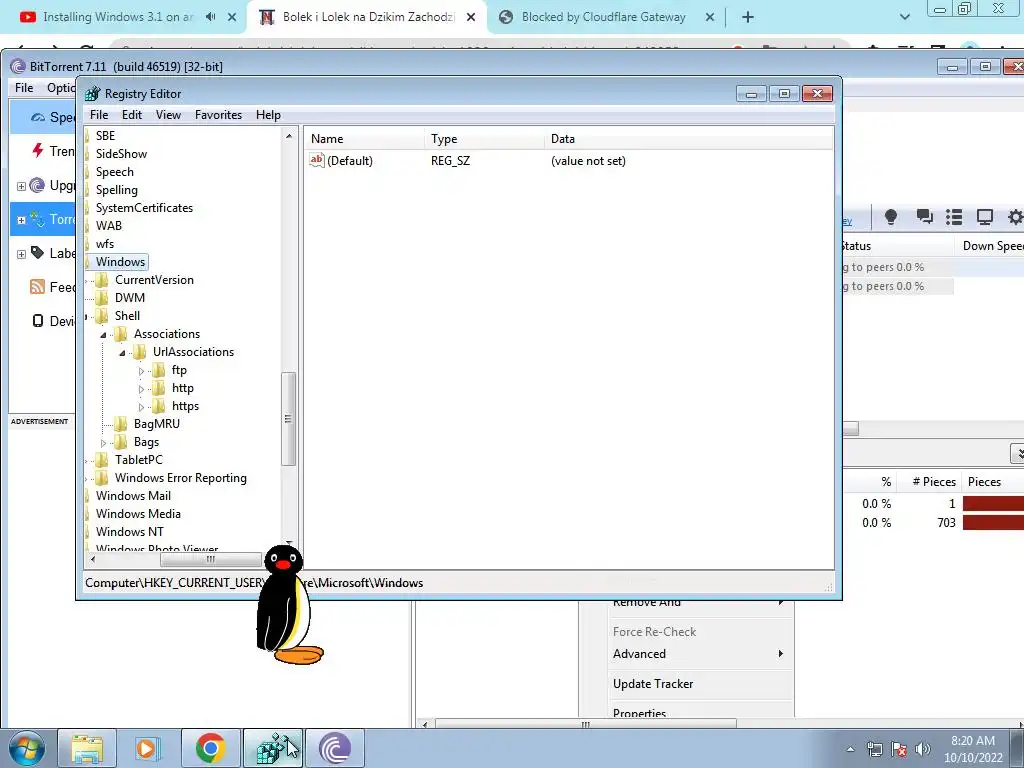Select the Spelling registry key
This screenshot has height=768, width=1024.
[x=116, y=190]
